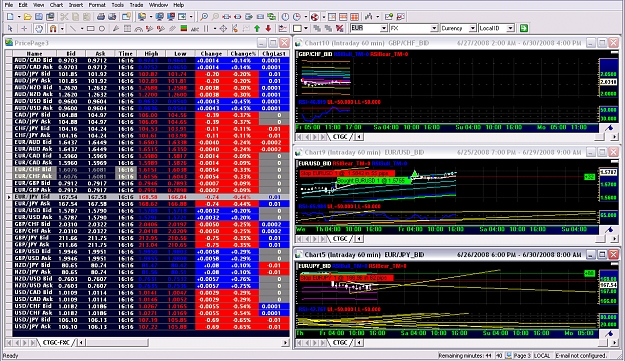
Task: Select the GBP/USD Bid row
Action: coord(151,251)
